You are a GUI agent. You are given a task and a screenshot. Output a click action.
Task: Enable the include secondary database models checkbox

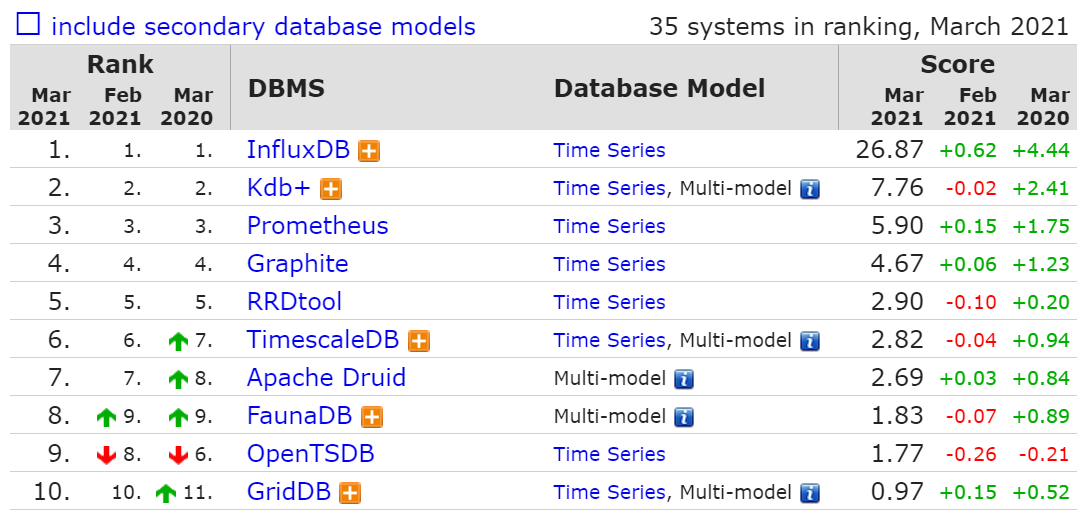(x=29, y=25)
